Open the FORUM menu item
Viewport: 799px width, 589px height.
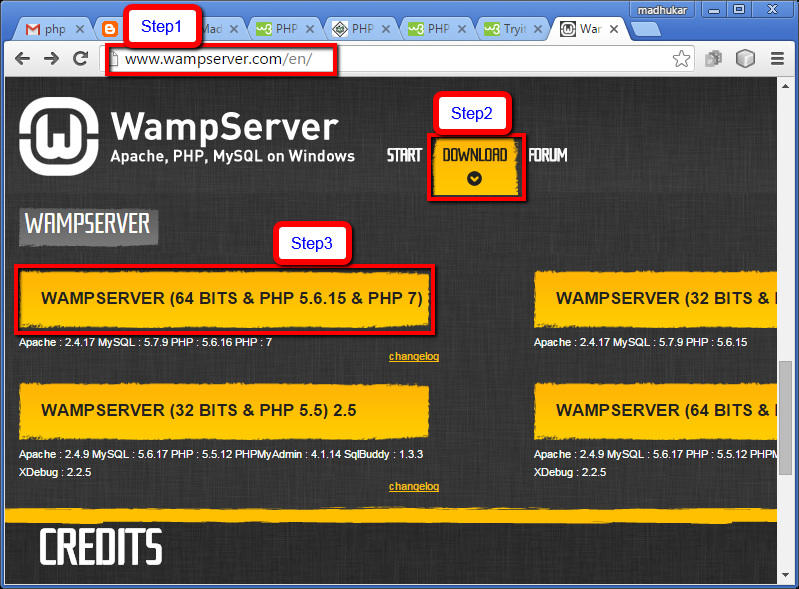547,155
